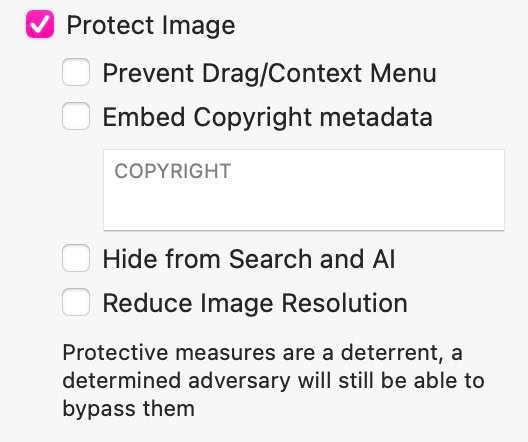Click the word "Resolution" in the last option

pyautogui.click(x=344, y=303)
